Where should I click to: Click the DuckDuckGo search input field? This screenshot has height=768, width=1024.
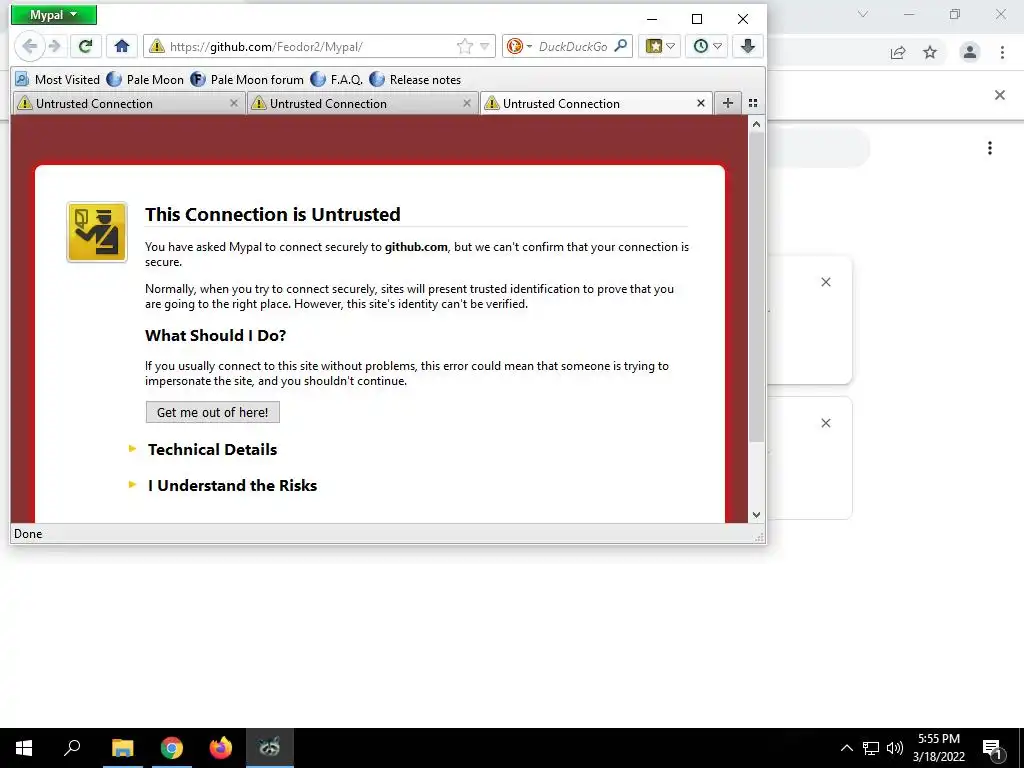point(573,46)
